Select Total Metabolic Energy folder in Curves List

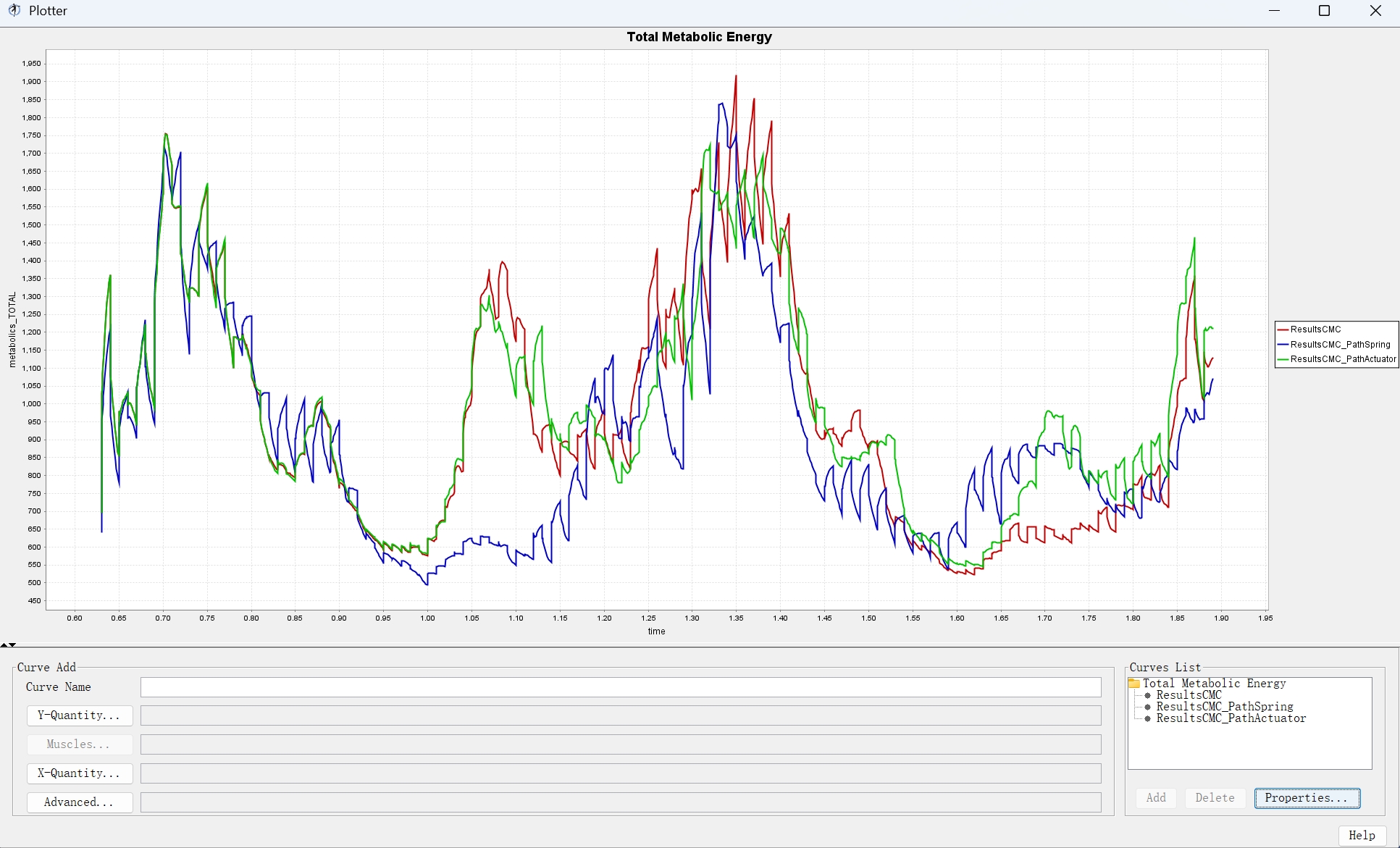[1214, 684]
